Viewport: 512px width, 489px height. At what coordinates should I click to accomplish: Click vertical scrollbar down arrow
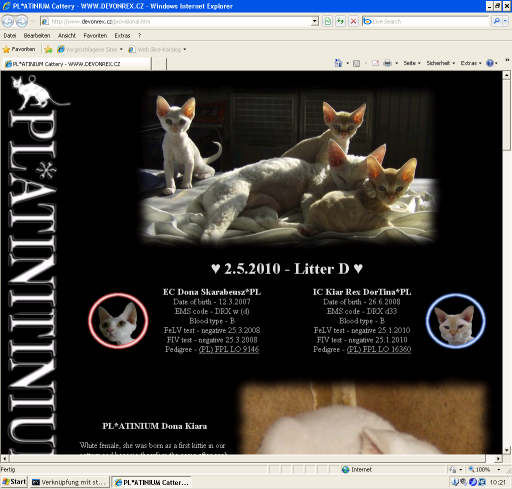click(x=507, y=450)
